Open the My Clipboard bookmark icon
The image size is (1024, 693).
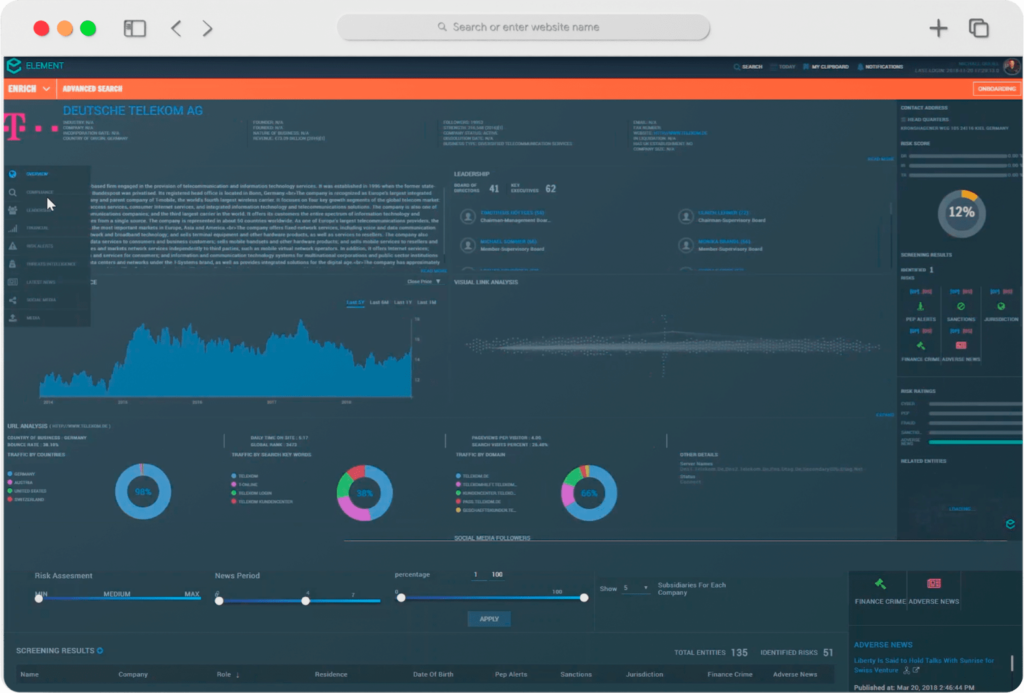point(806,67)
